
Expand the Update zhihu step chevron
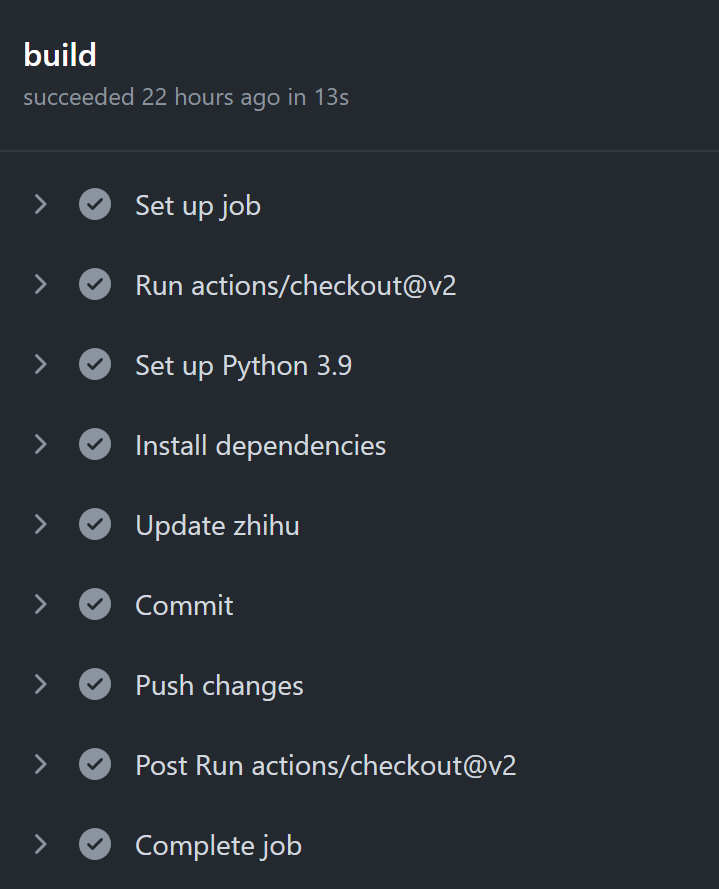coord(40,525)
